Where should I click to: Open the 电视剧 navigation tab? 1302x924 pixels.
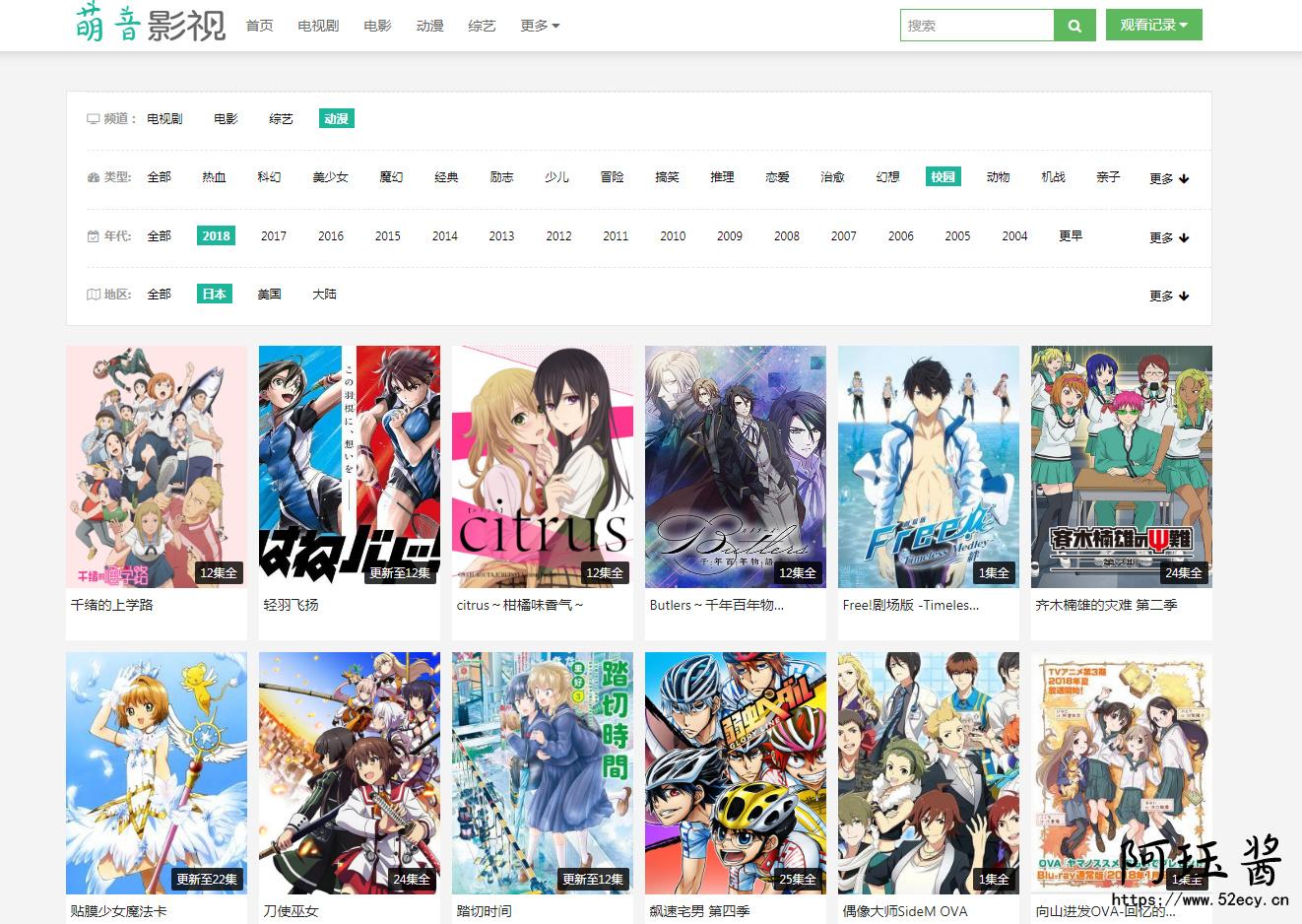(318, 26)
